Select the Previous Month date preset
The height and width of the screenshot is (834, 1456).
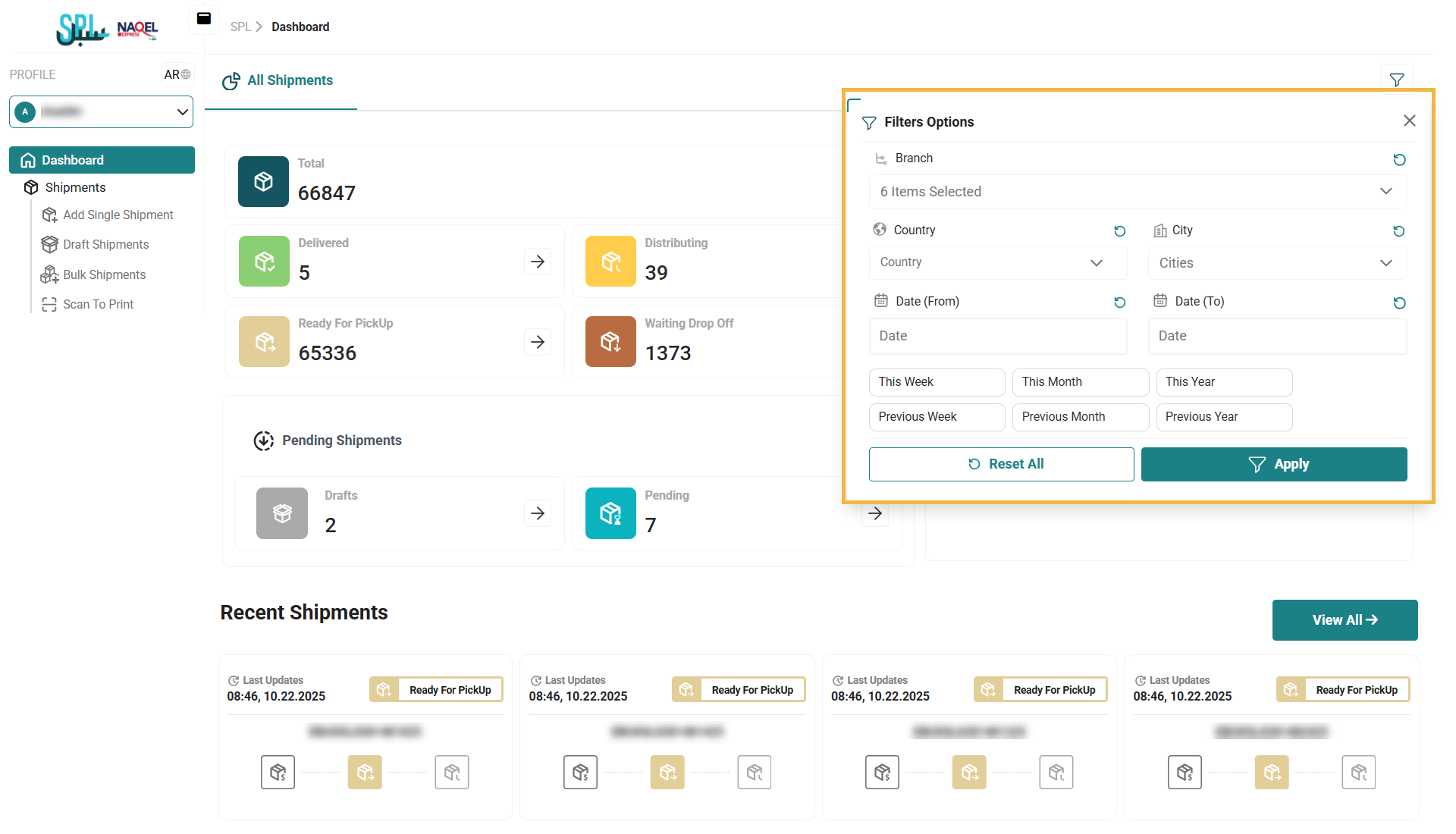point(1080,417)
